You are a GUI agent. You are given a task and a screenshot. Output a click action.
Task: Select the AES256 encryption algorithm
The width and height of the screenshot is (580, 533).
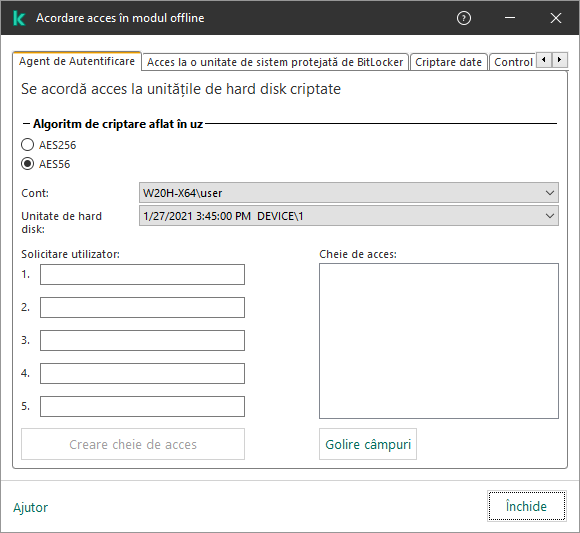click(27, 145)
